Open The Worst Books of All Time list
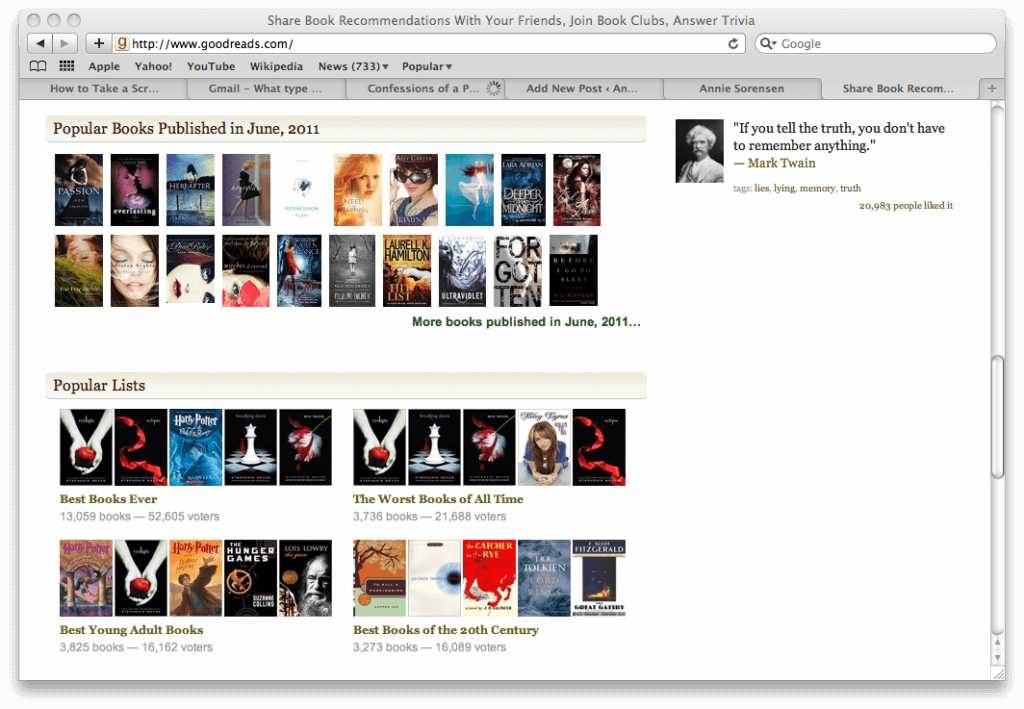Viewport: 1024px width, 709px height. click(438, 499)
